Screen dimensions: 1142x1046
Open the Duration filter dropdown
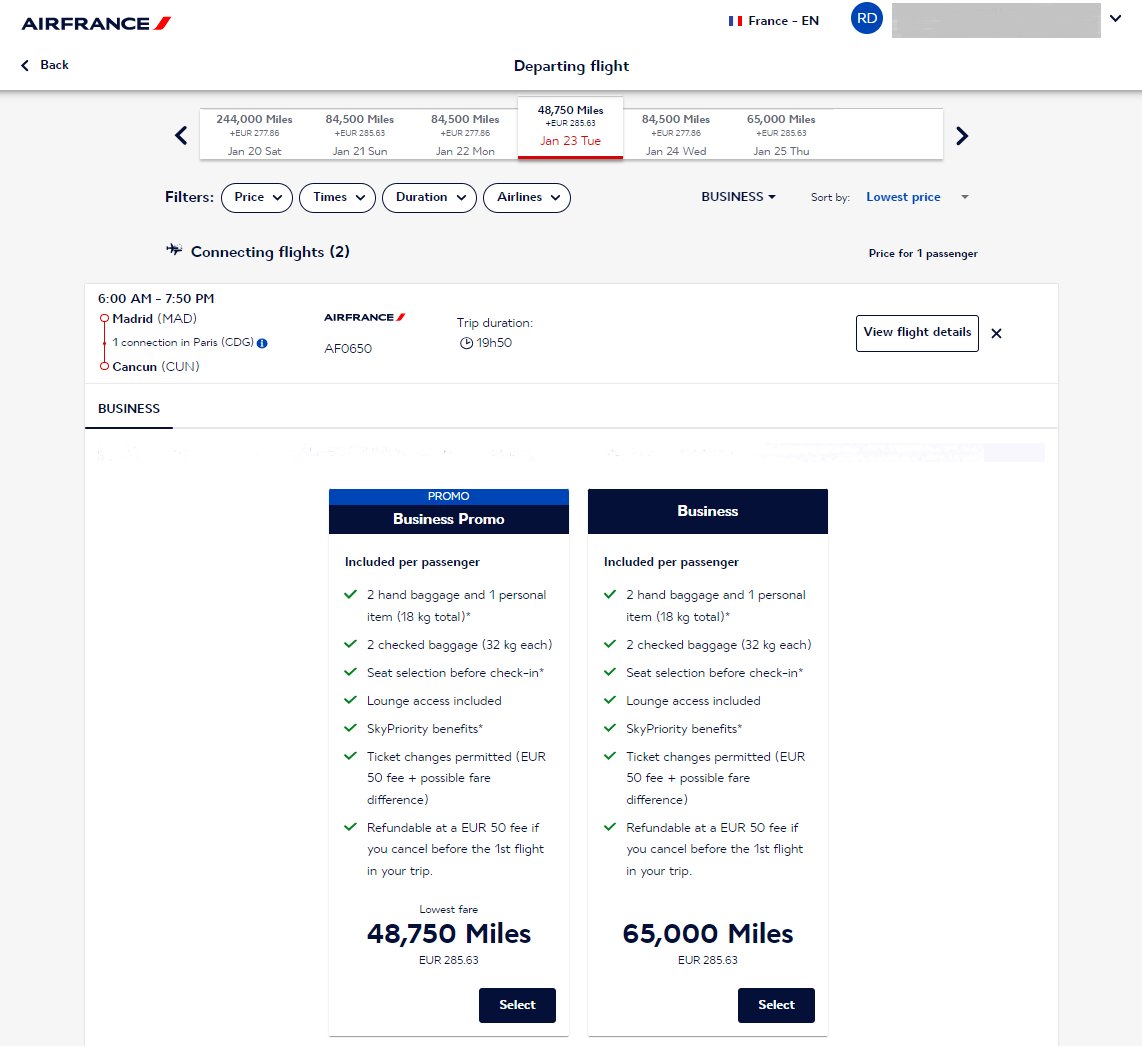(x=429, y=197)
